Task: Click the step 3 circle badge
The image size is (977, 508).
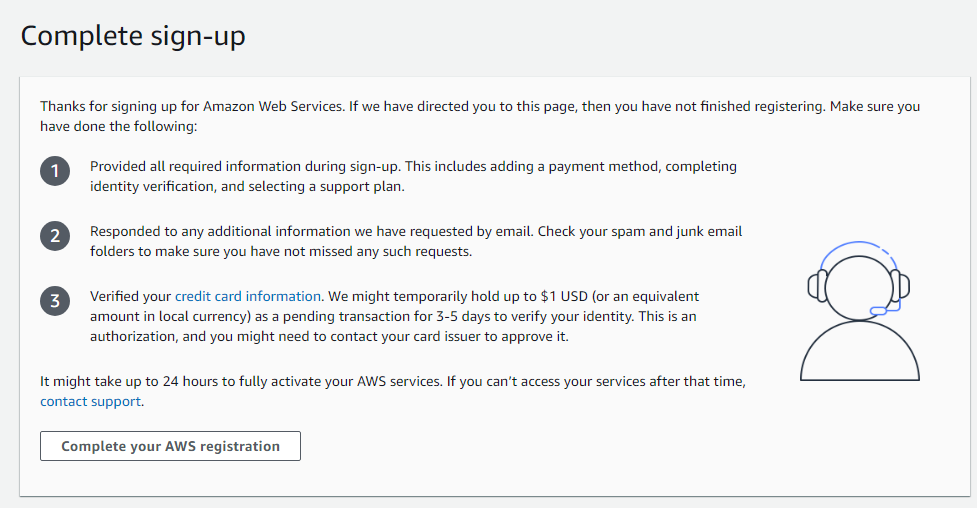Action: pos(55,300)
